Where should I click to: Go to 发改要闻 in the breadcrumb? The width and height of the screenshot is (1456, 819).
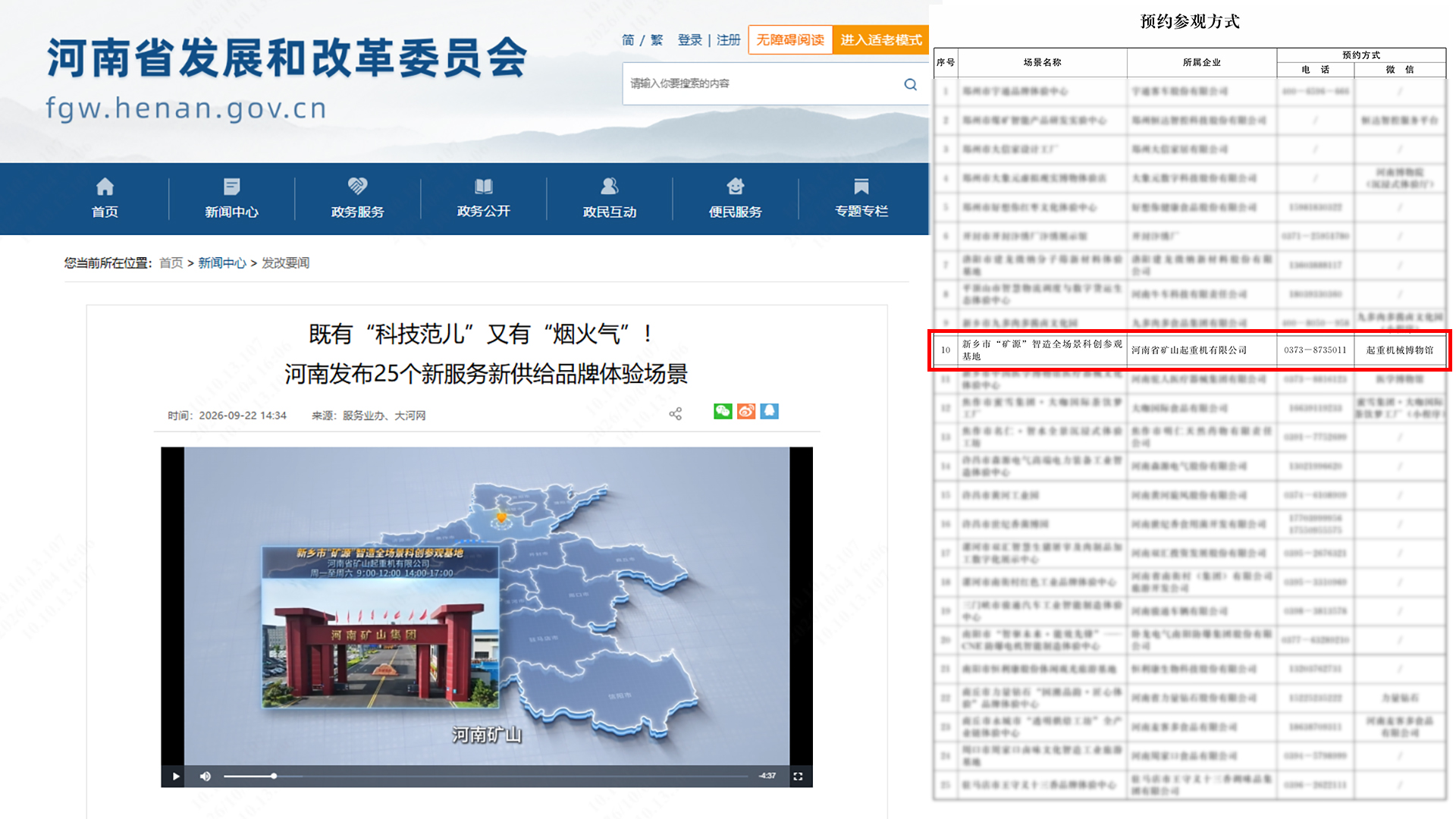tap(286, 262)
